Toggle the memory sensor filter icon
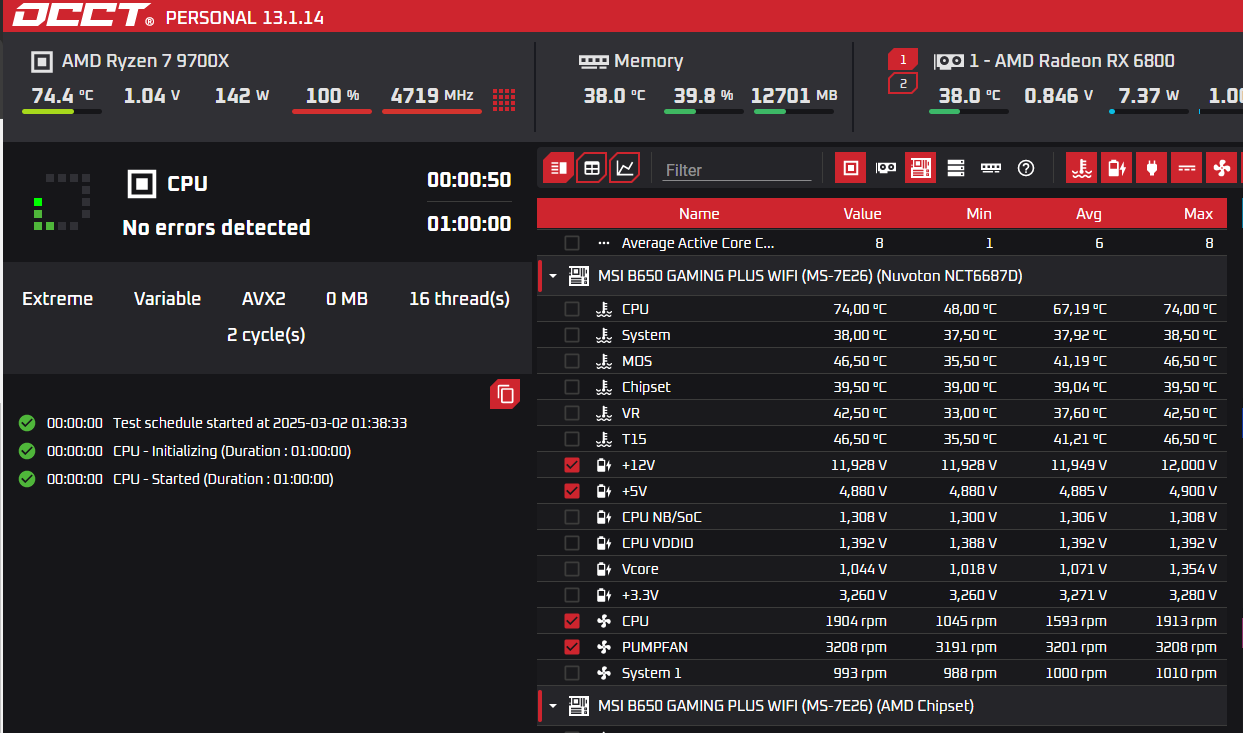The width and height of the screenshot is (1243, 733). (x=990, y=168)
